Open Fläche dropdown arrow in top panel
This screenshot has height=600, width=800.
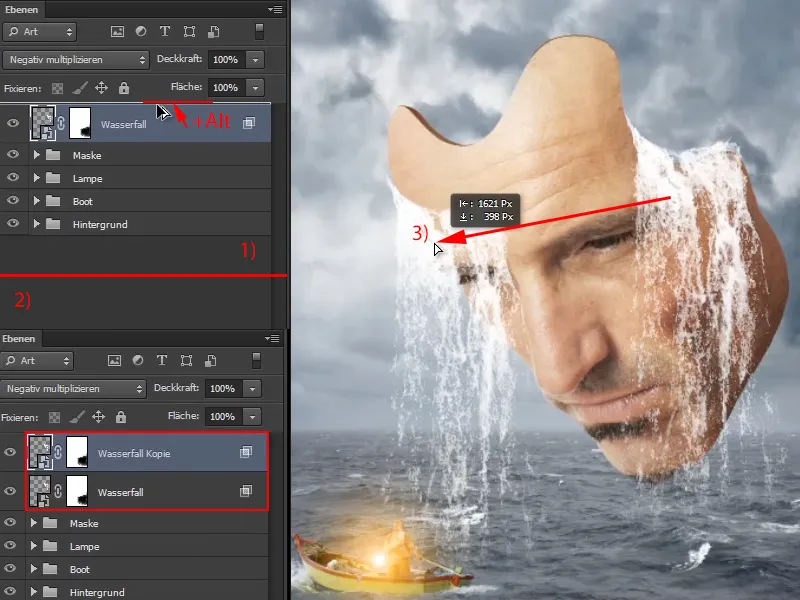tap(255, 88)
